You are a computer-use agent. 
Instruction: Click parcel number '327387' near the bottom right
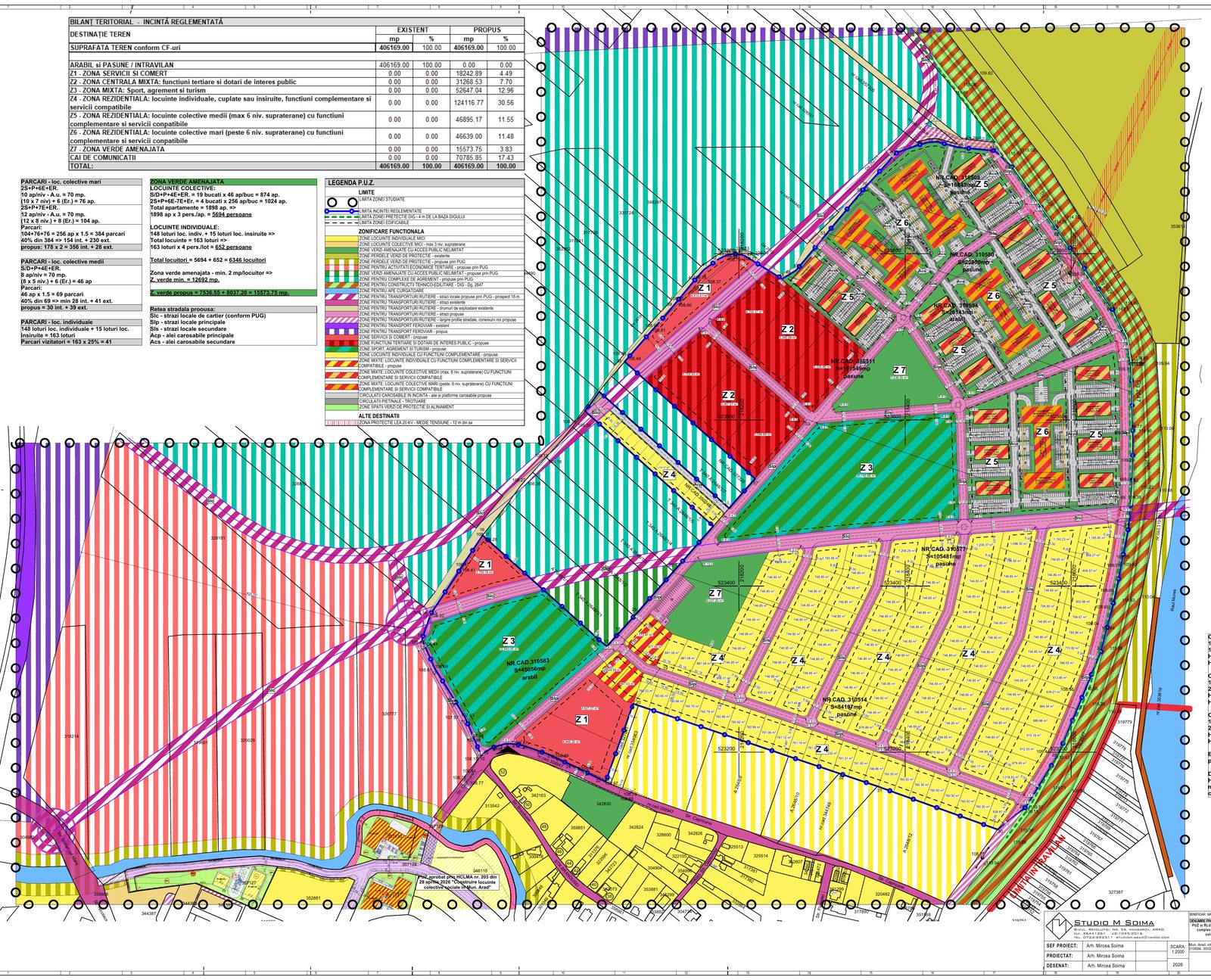[x=1116, y=892]
